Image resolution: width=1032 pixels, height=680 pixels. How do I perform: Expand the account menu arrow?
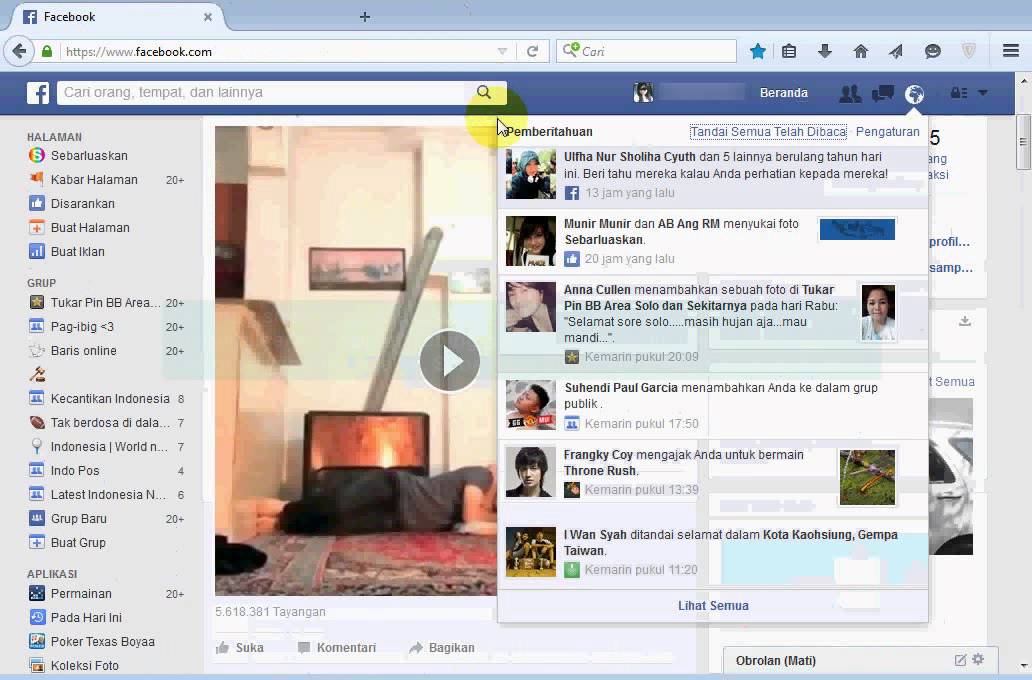click(983, 93)
